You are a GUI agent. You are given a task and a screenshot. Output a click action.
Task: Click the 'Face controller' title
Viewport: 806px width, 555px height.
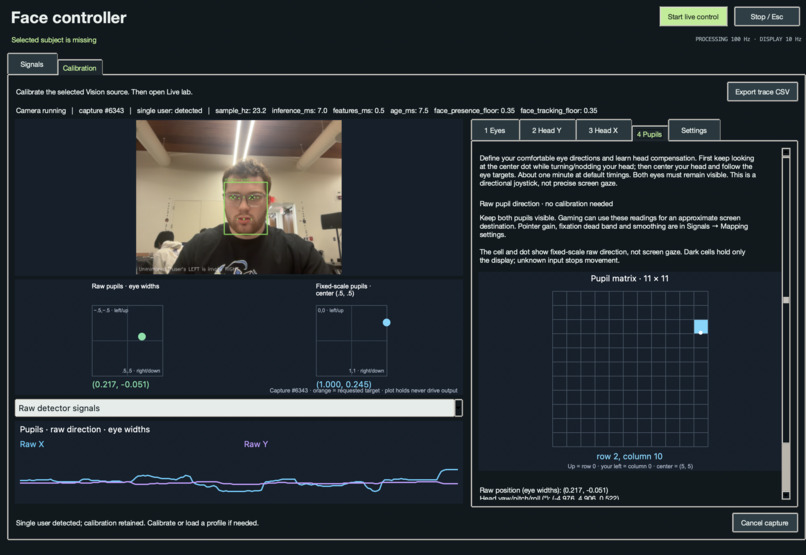(x=68, y=17)
